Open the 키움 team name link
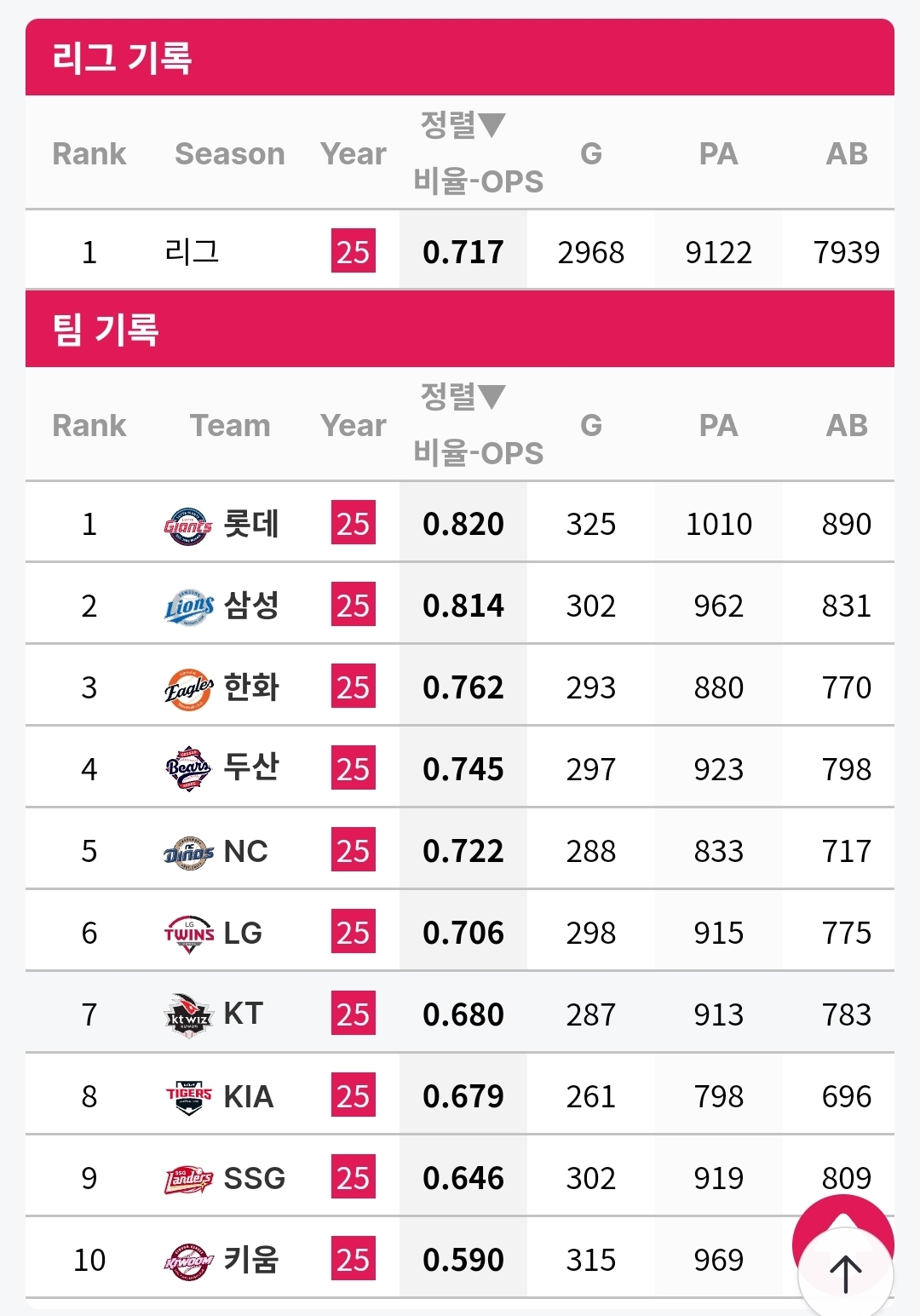The width and height of the screenshot is (920, 1316). tap(251, 1260)
